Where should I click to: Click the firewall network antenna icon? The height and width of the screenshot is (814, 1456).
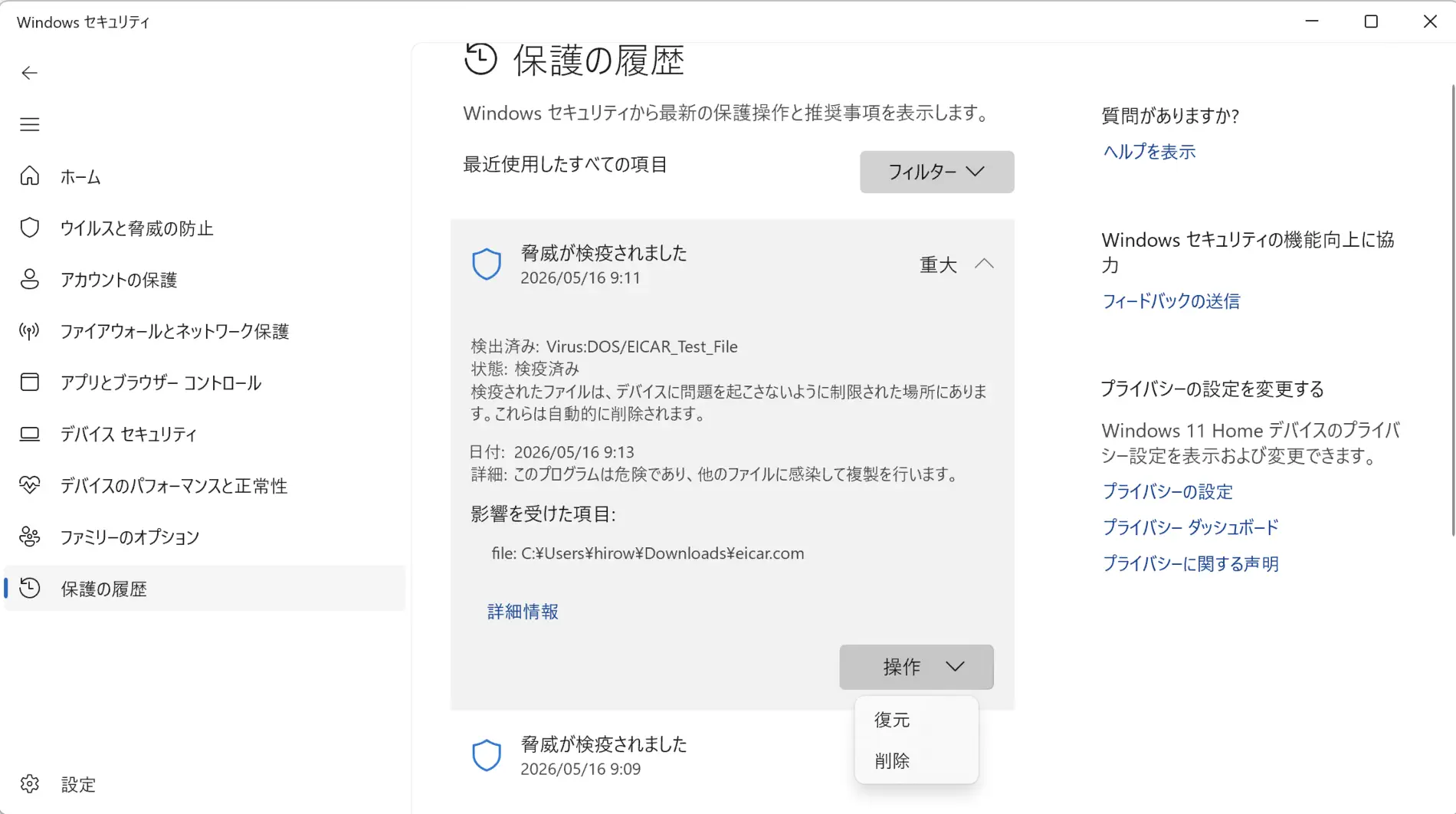pyautogui.click(x=29, y=331)
